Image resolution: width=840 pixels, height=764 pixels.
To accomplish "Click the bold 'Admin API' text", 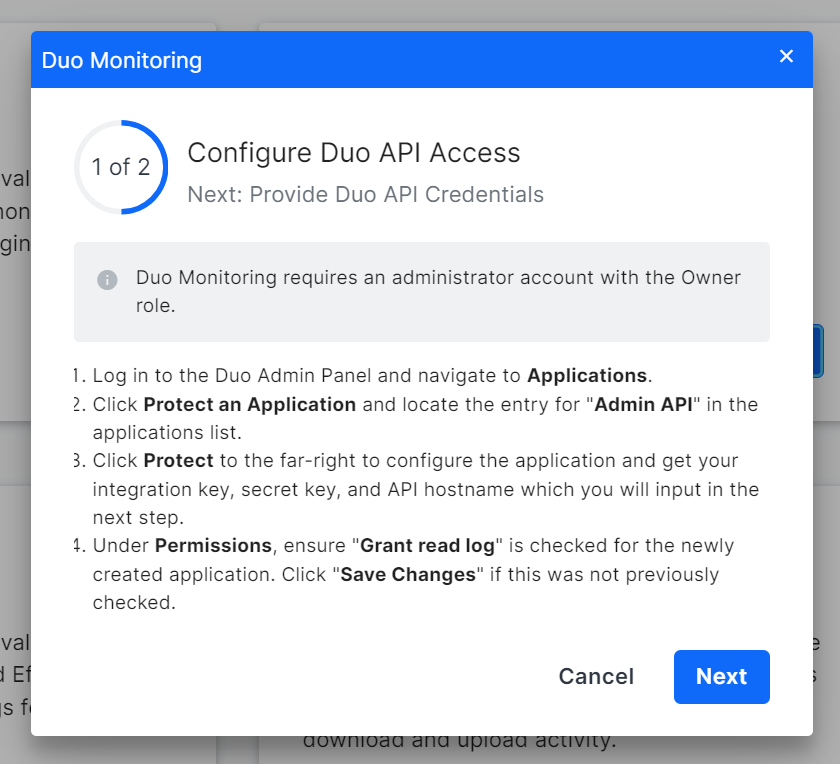I will click(643, 405).
